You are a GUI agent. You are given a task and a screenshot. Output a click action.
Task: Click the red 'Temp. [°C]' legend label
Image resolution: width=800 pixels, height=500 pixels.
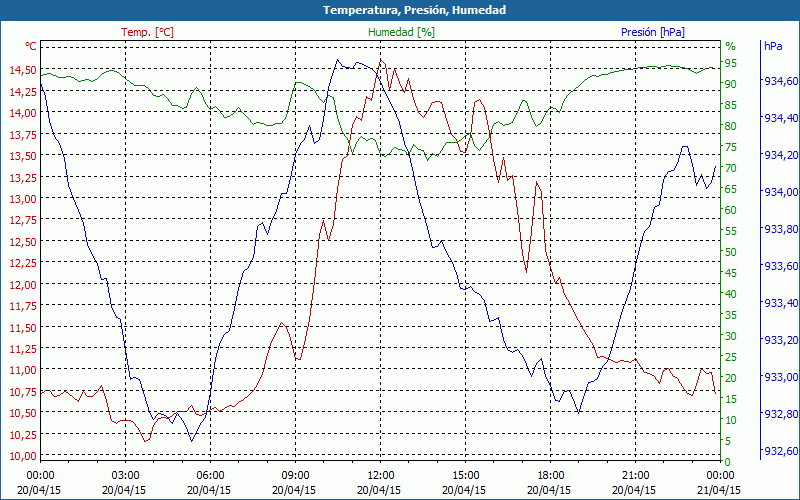click(x=147, y=32)
